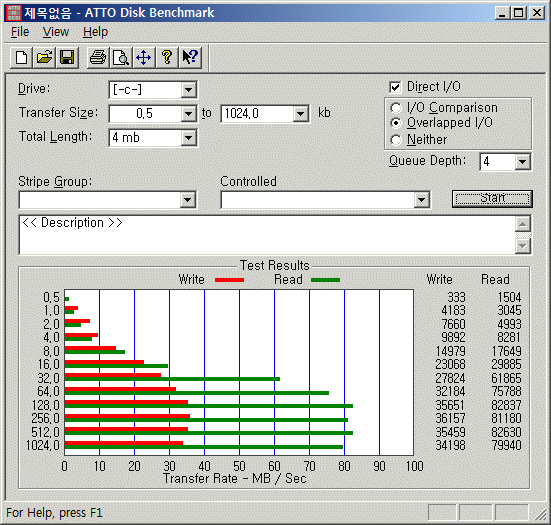Minimize the ATTO Disk Benchmark window
Image resolution: width=551 pixels, height=525 pixels.
503,13
